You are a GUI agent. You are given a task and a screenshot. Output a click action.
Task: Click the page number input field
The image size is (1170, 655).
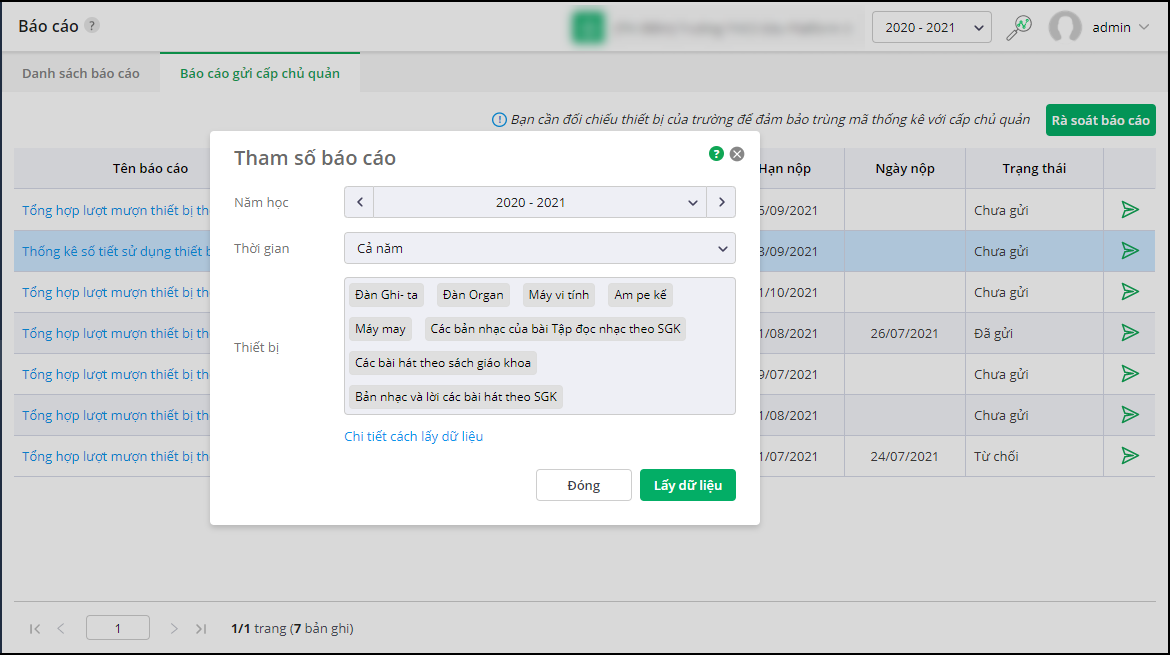118,628
